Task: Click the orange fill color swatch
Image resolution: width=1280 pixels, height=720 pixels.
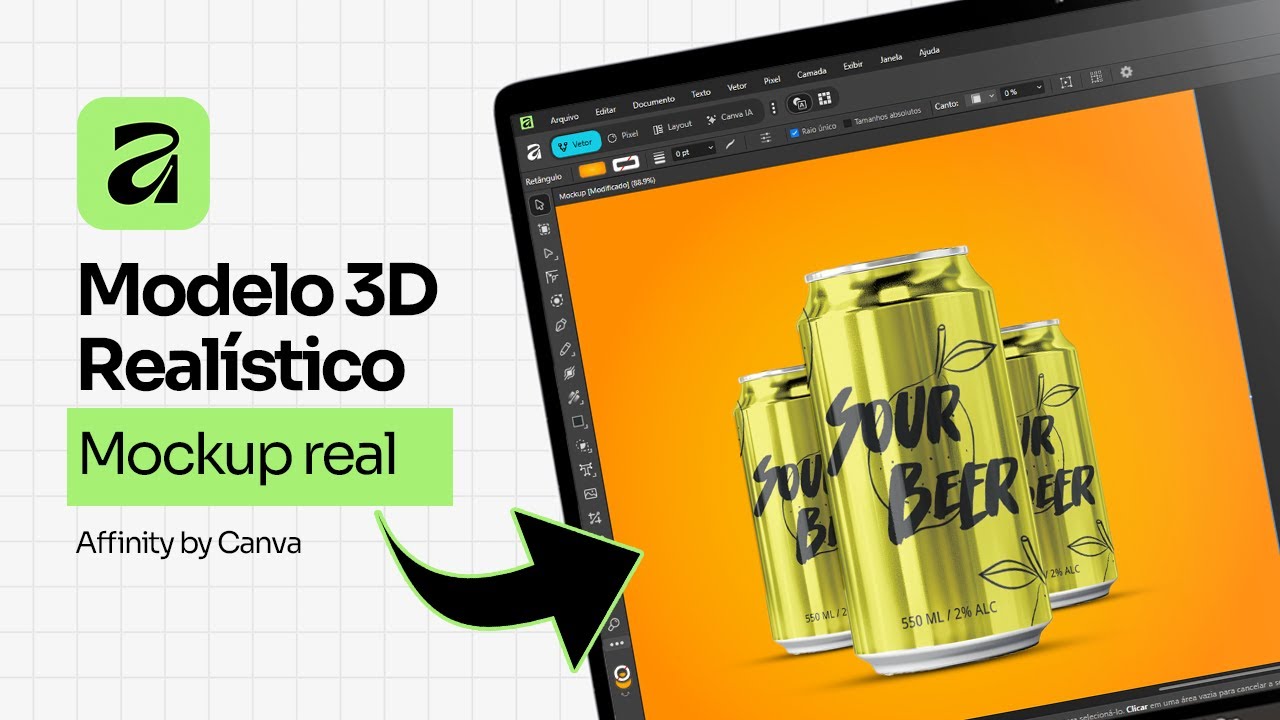Action: [592, 169]
